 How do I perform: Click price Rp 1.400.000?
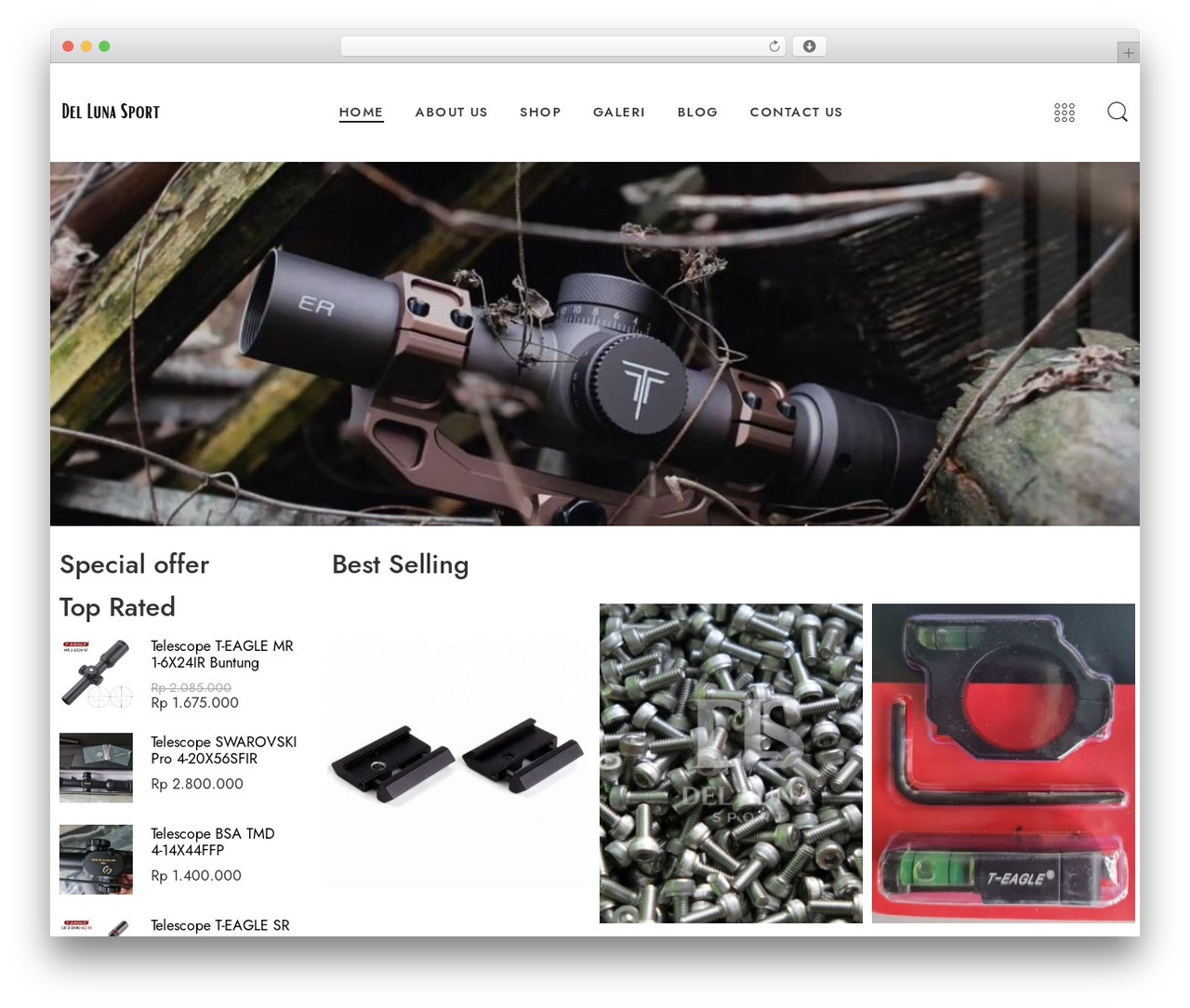196,876
